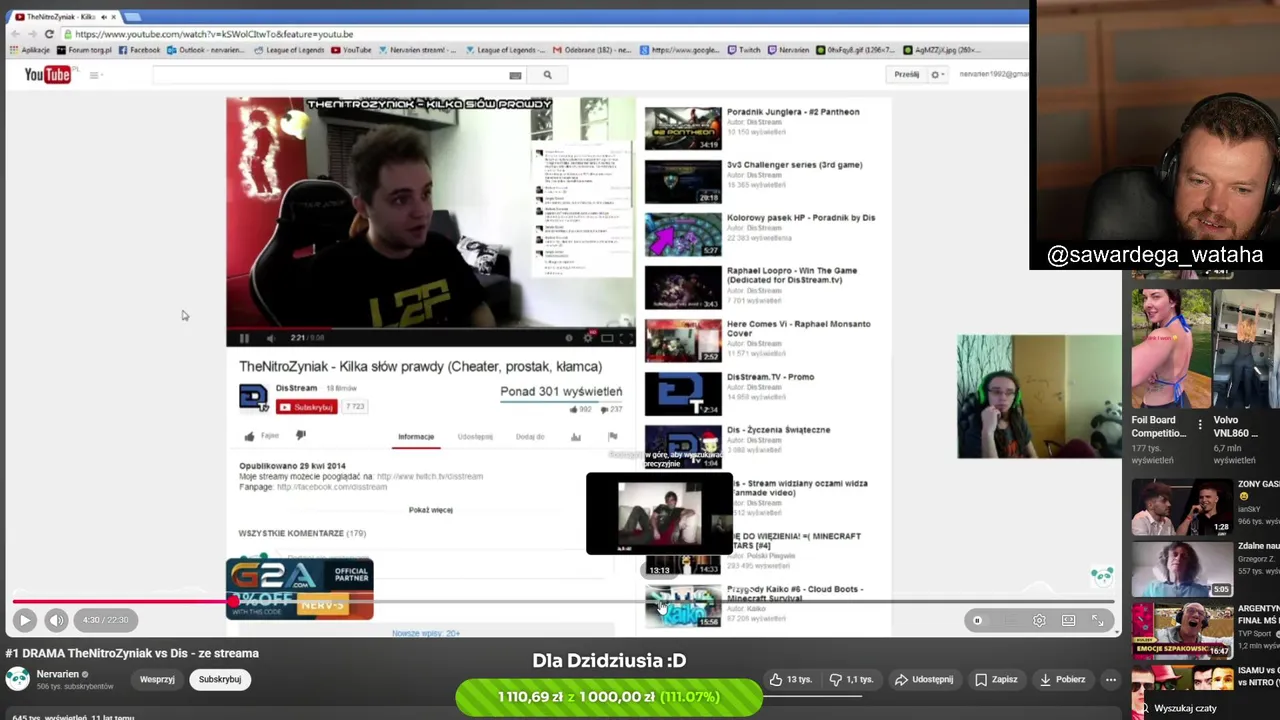Viewport: 1280px width, 720px height.
Task: Open DisStream channel logo
Action: 253,398
